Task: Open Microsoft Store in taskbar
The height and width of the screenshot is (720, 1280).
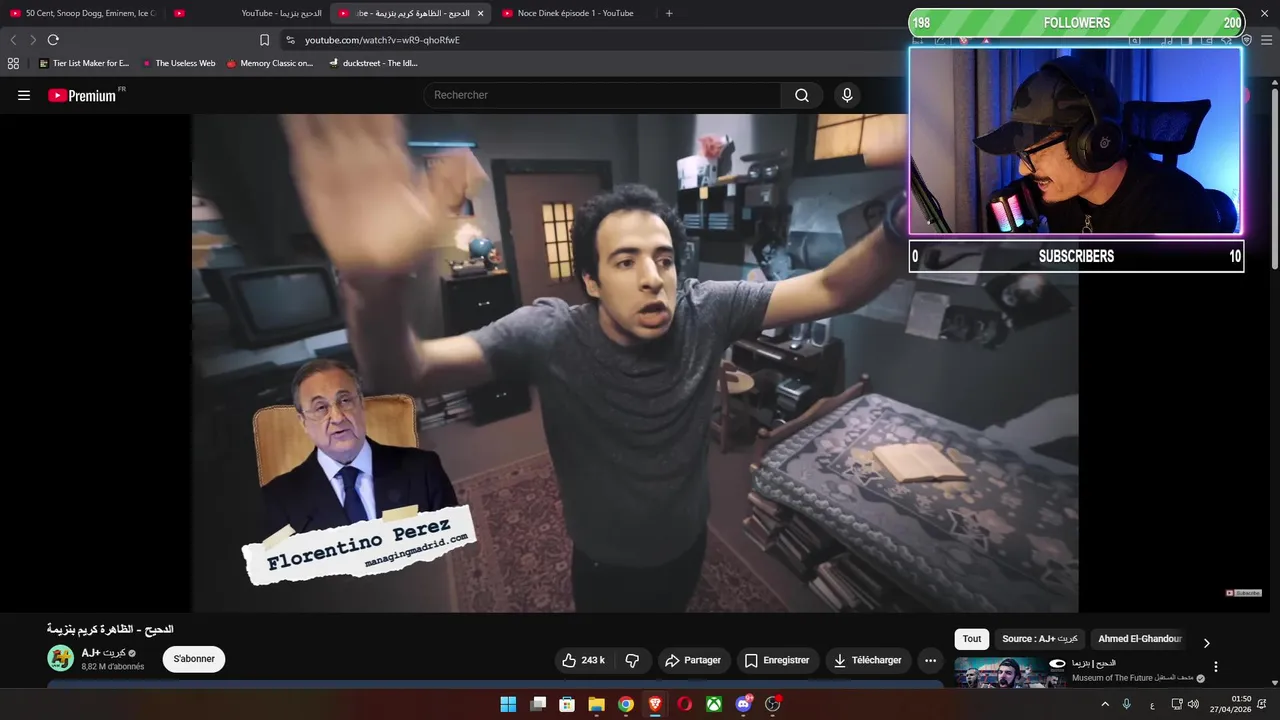Action: [x=567, y=704]
